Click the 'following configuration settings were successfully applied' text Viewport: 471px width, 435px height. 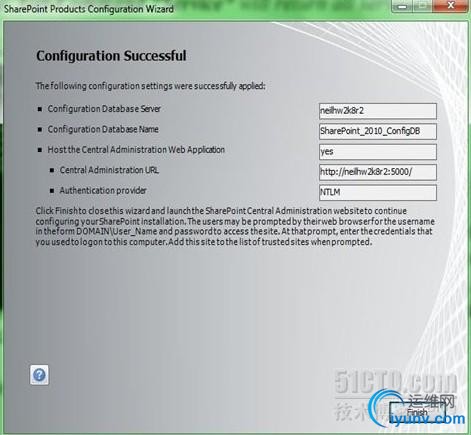pos(150,86)
